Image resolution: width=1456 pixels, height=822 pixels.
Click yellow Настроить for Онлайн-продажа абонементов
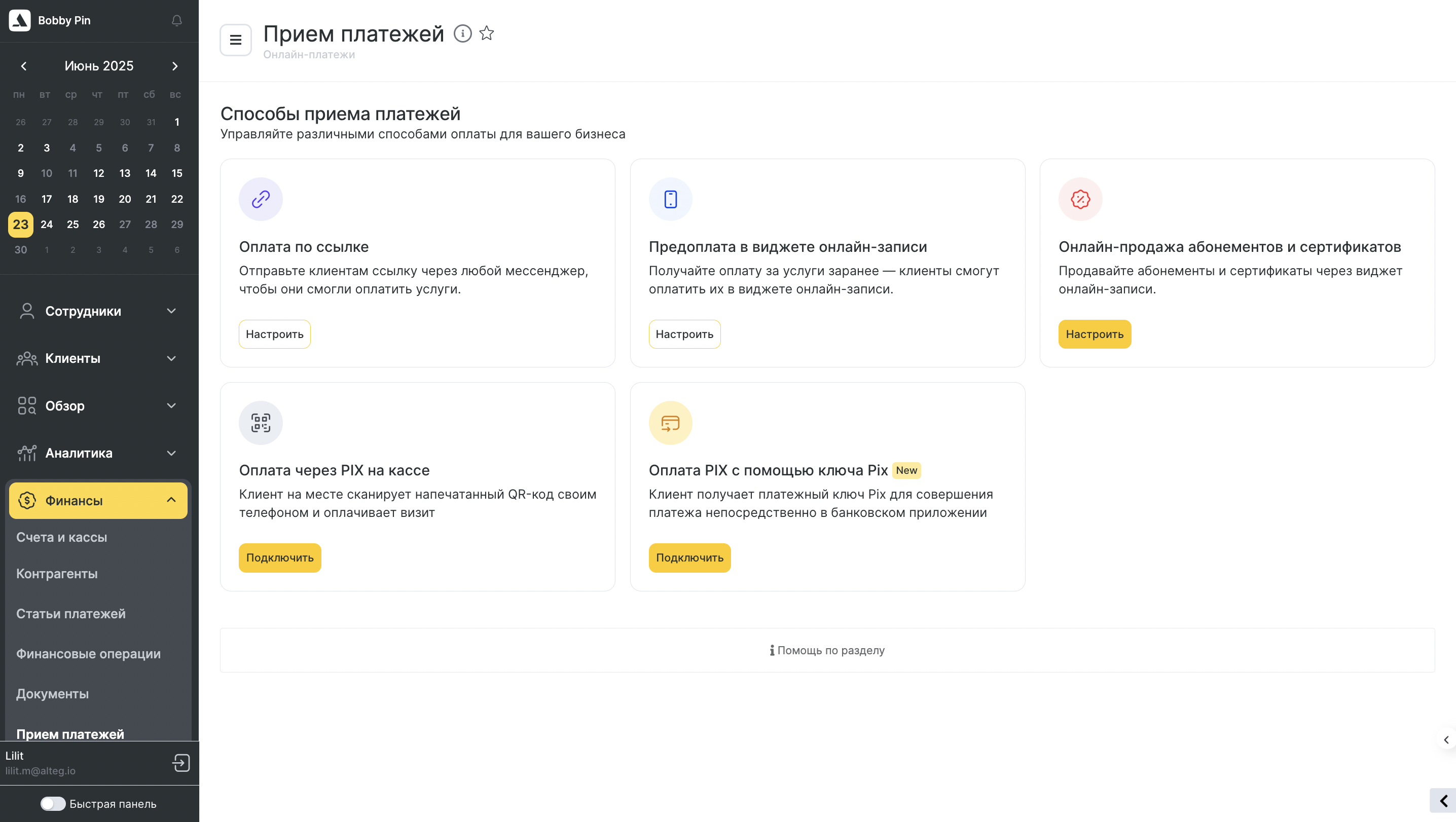[1094, 334]
